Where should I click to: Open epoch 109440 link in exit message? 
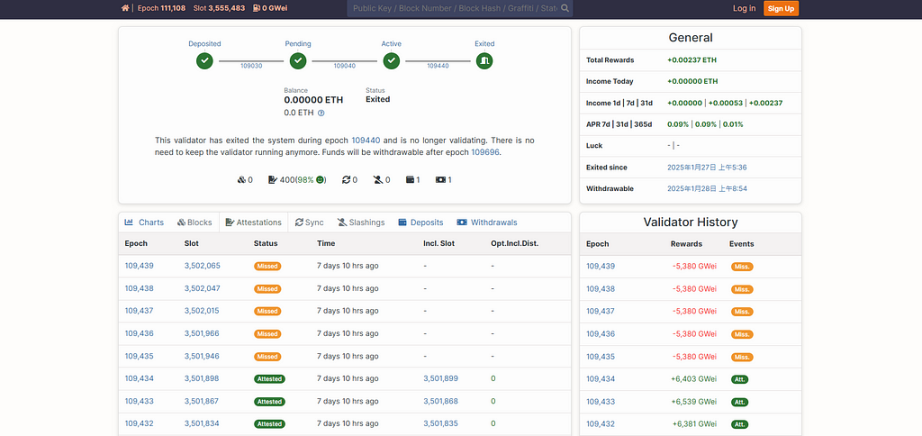pos(366,141)
